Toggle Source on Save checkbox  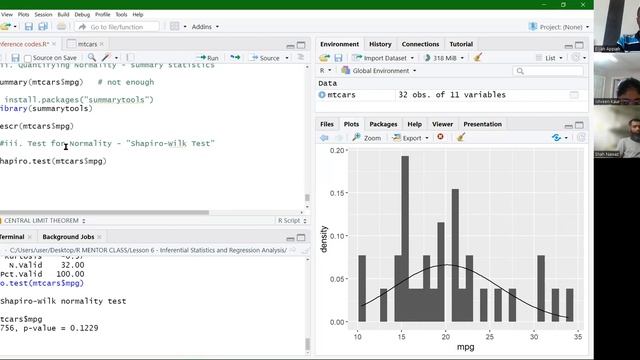click(28, 58)
